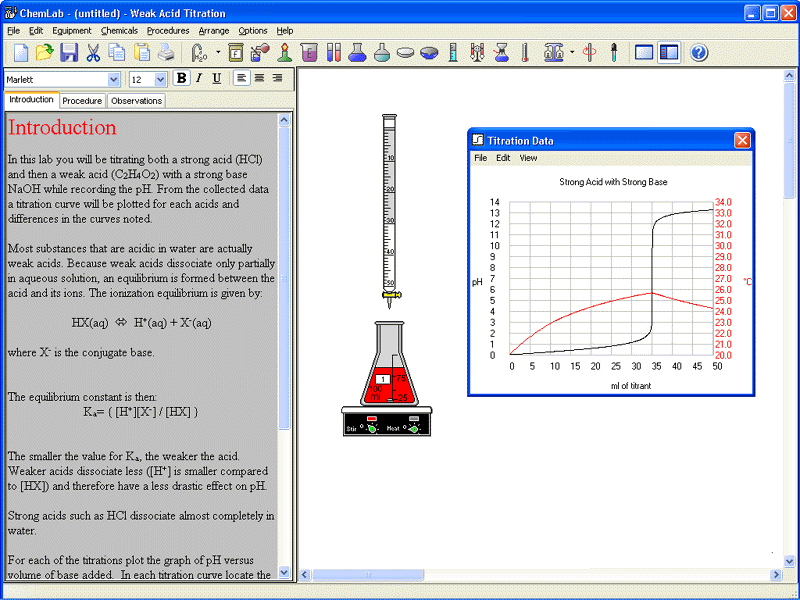Click the burette stand icon

point(478,53)
